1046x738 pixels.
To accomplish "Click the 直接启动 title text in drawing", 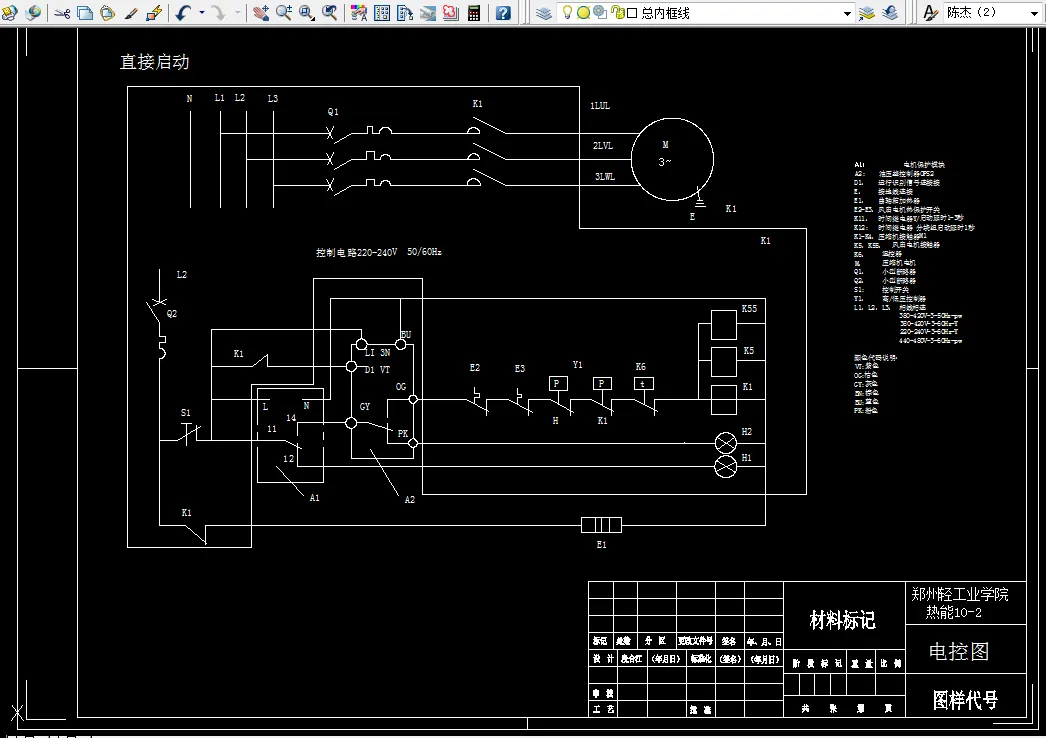I will click(x=154, y=62).
